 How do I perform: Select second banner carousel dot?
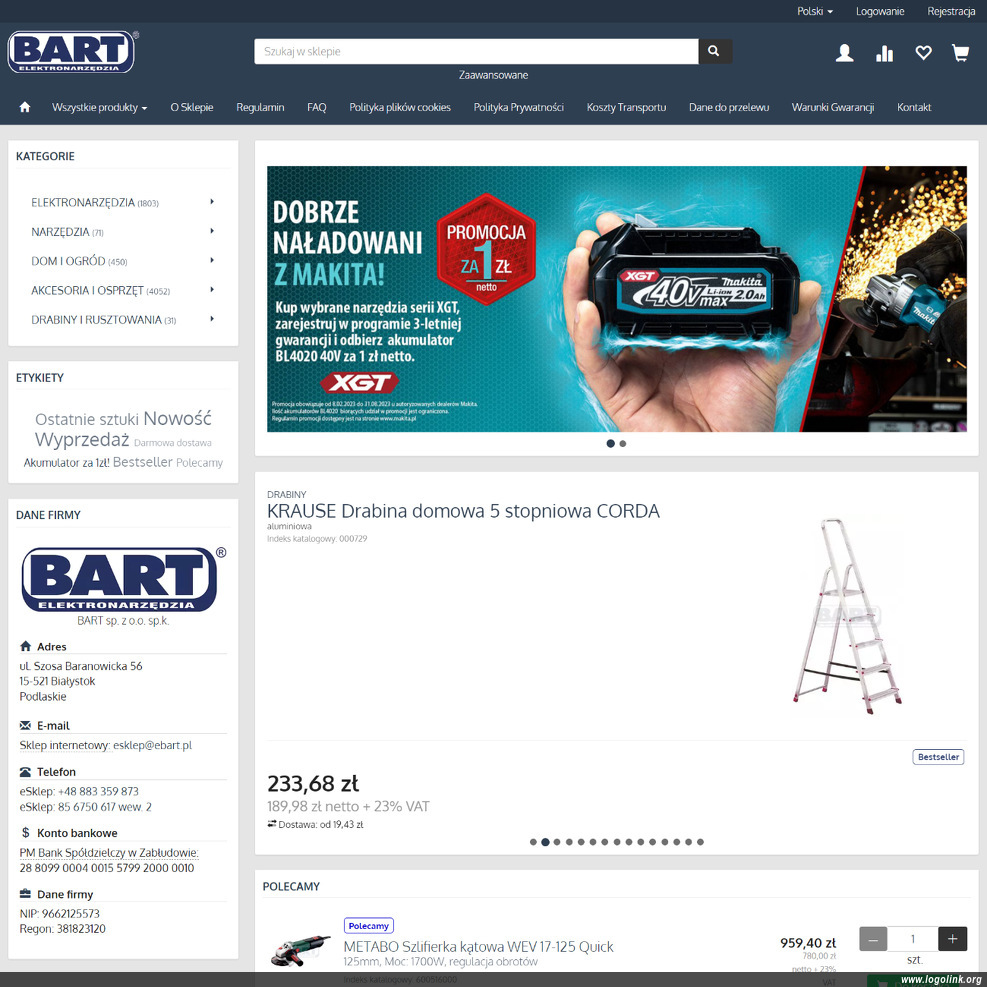623,444
